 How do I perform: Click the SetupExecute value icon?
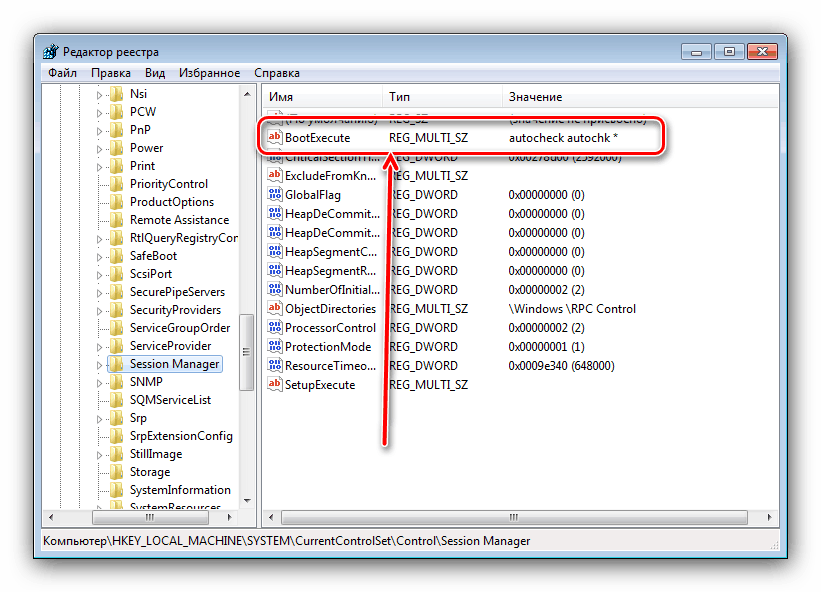click(274, 384)
